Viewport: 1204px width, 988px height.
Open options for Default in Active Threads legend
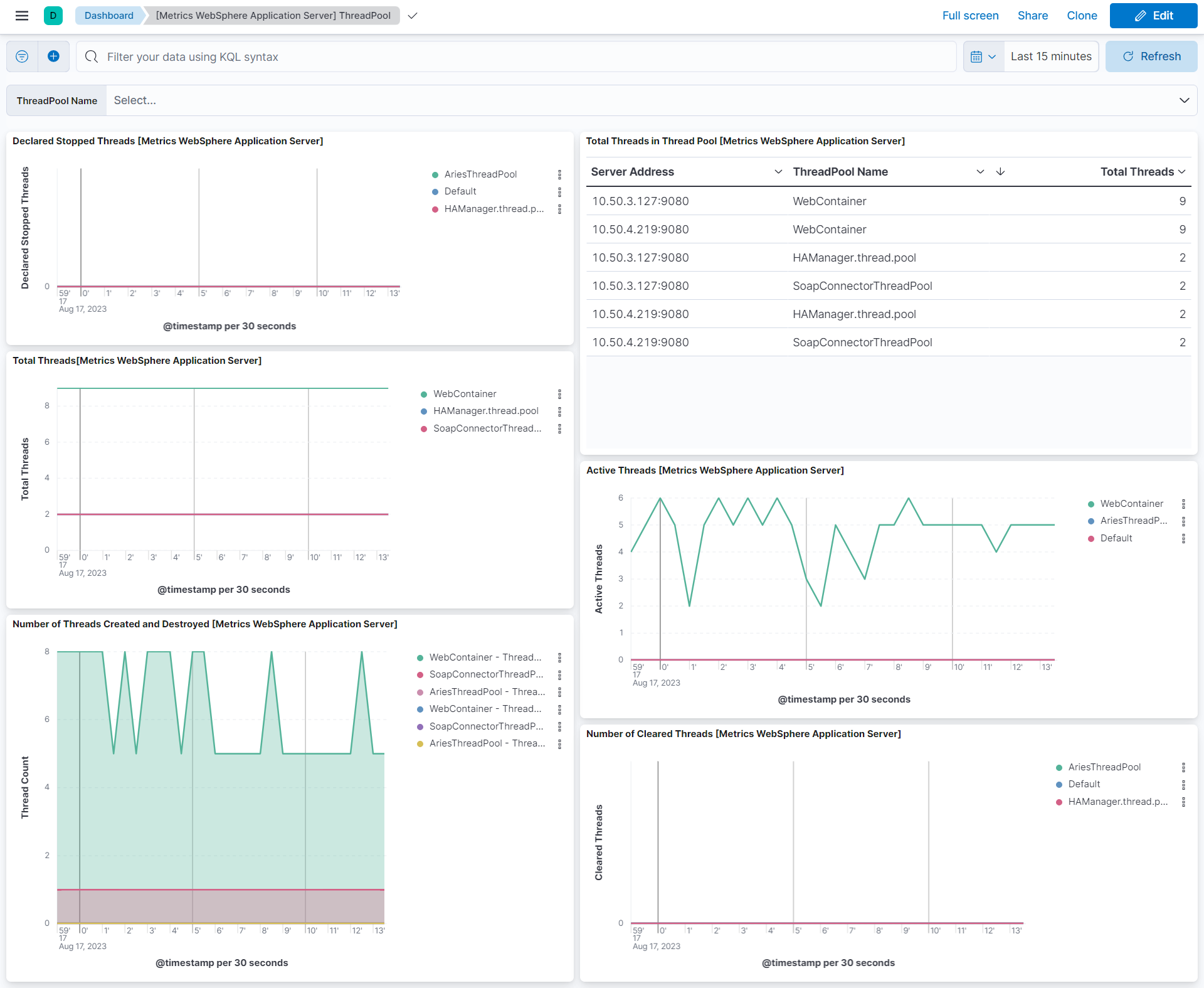point(1184,538)
